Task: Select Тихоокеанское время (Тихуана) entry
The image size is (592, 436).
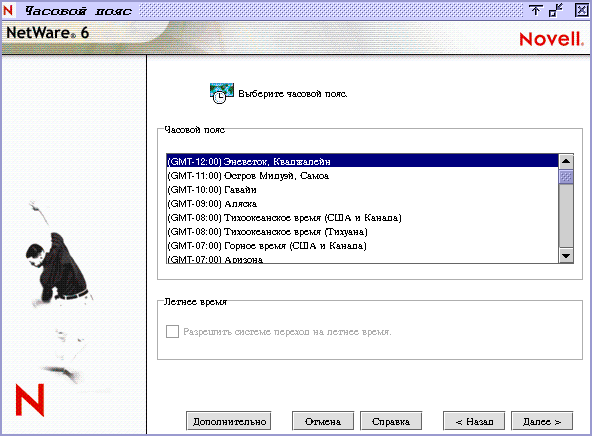Action: (362, 231)
